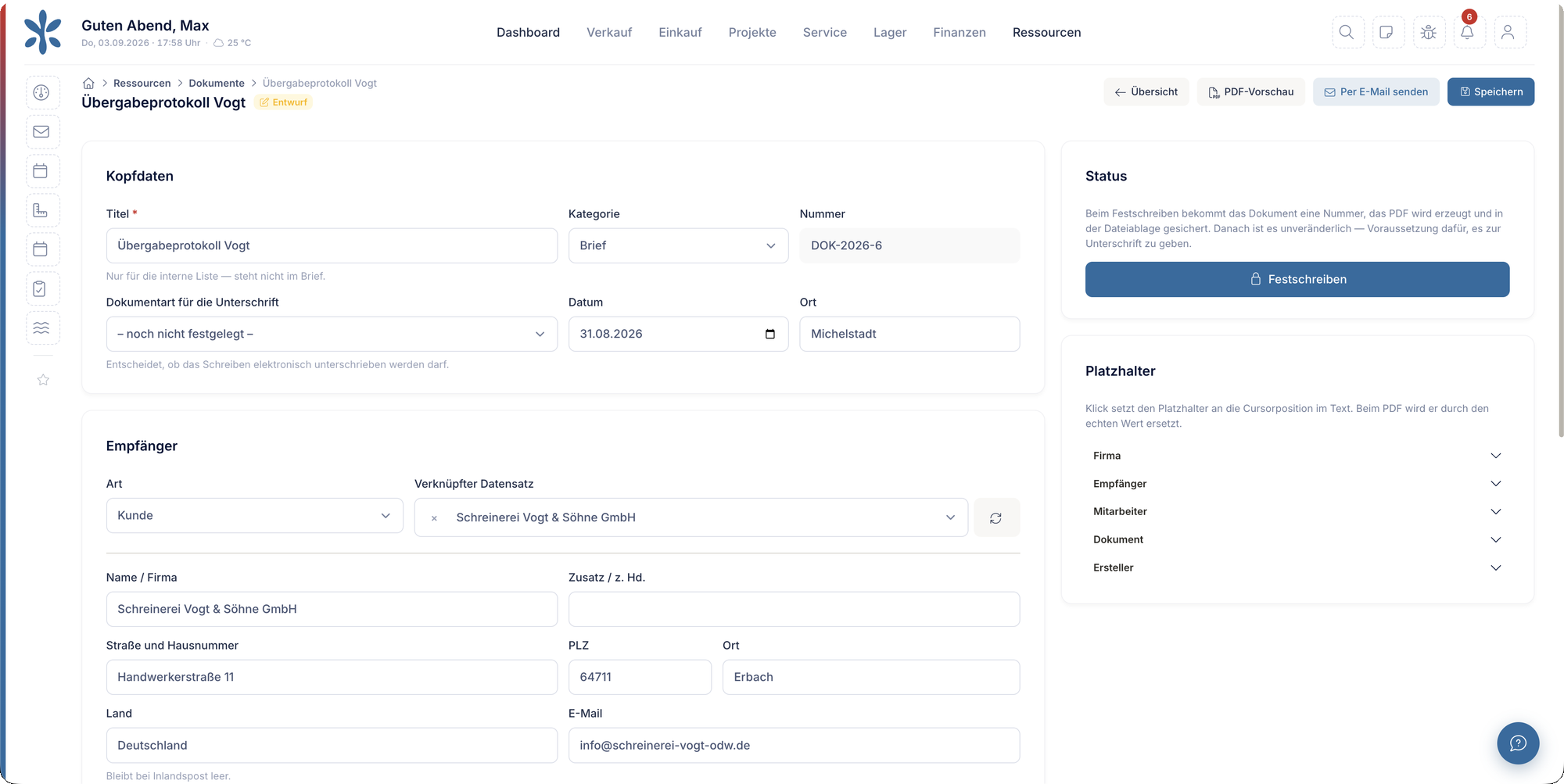Go back to Übersicht
1564x784 pixels.
click(1146, 91)
